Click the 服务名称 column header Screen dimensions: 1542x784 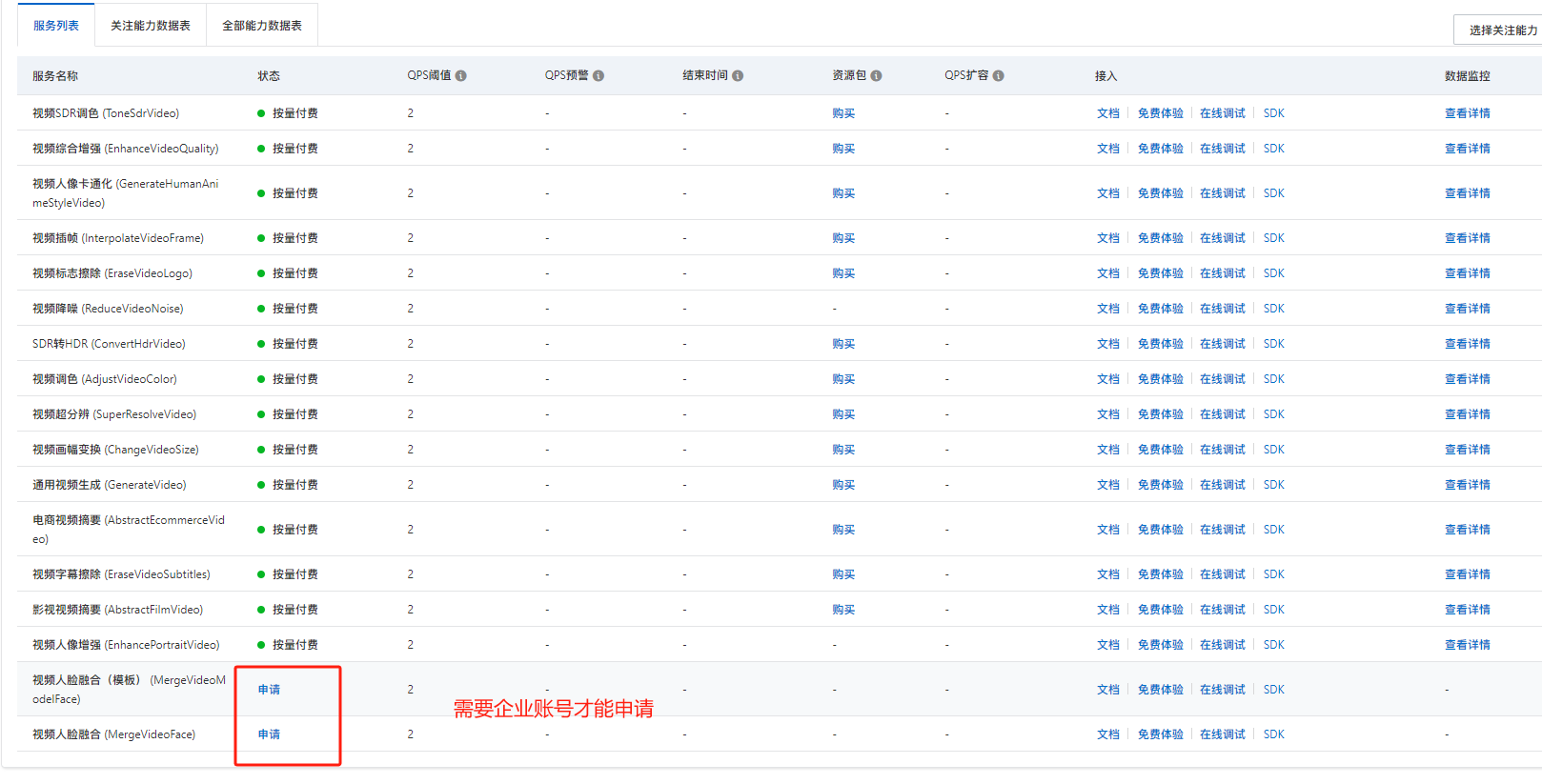pyautogui.click(x=55, y=76)
